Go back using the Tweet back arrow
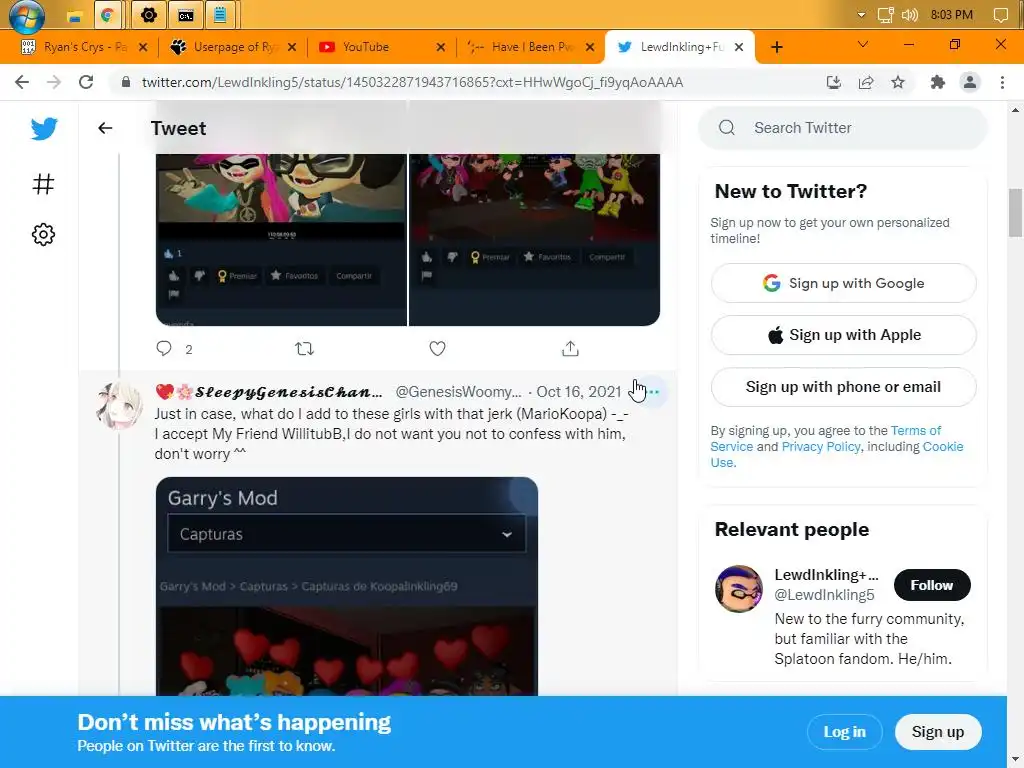The width and height of the screenshot is (1024, 768). click(105, 128)
